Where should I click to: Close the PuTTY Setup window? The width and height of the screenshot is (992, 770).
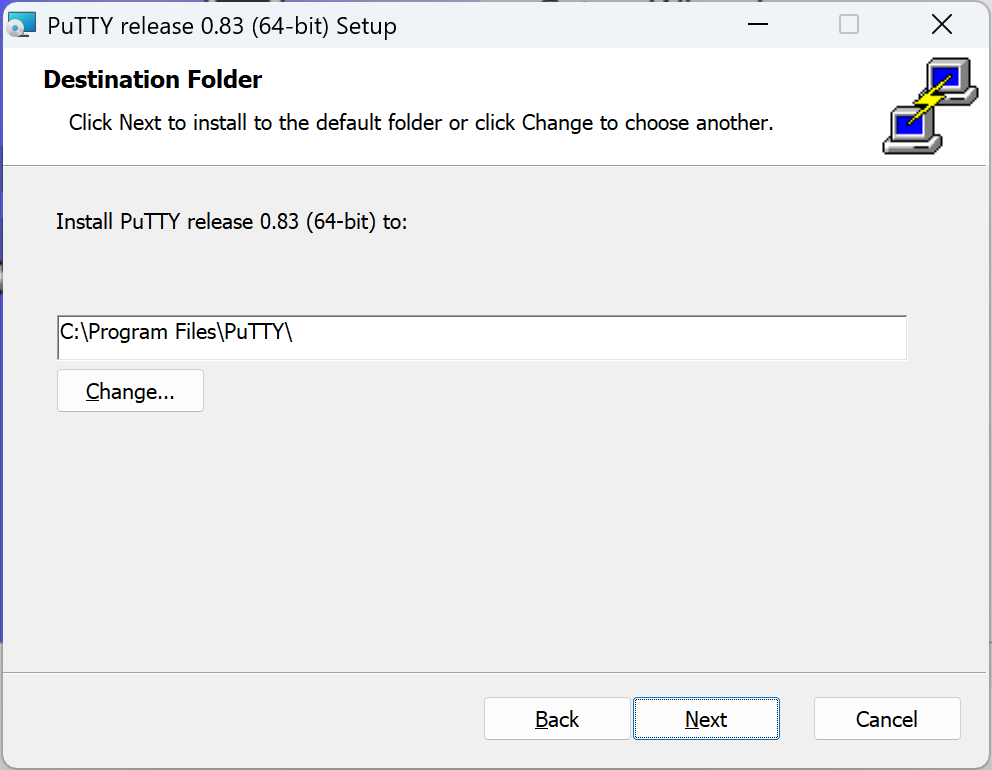941,25
